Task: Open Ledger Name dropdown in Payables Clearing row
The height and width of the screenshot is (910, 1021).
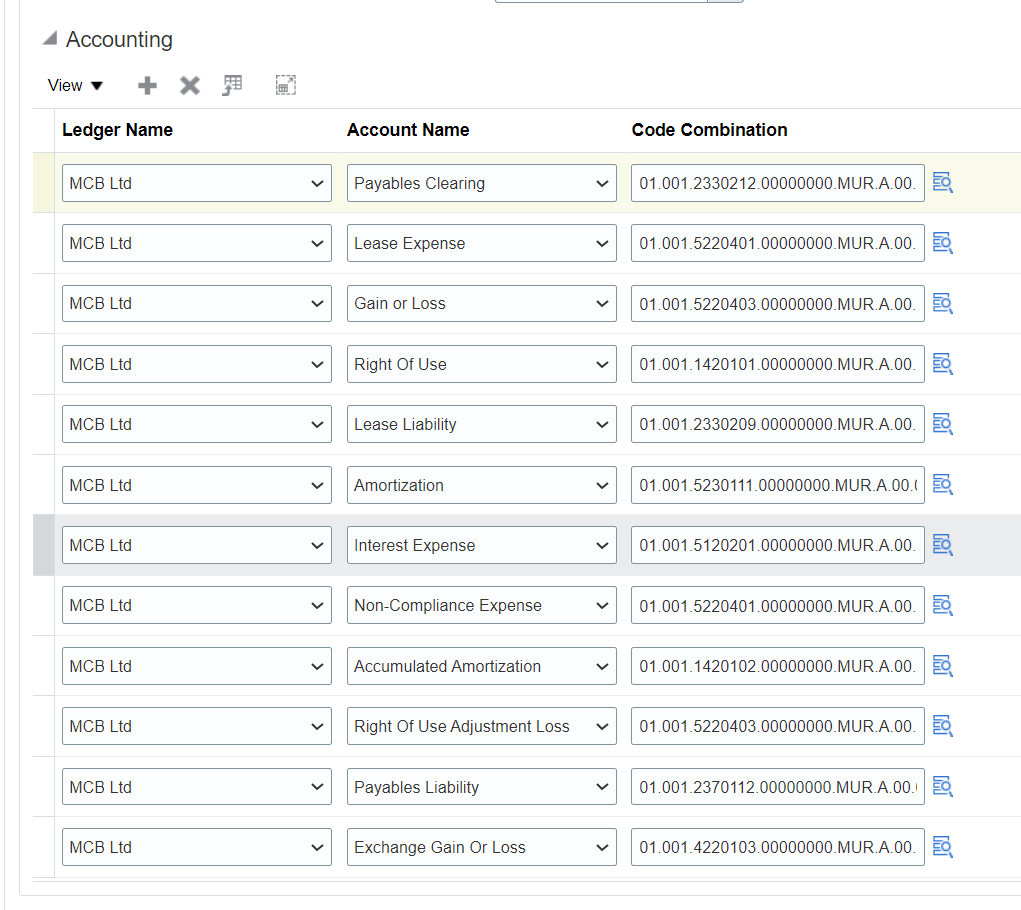Action: point(197,183)
